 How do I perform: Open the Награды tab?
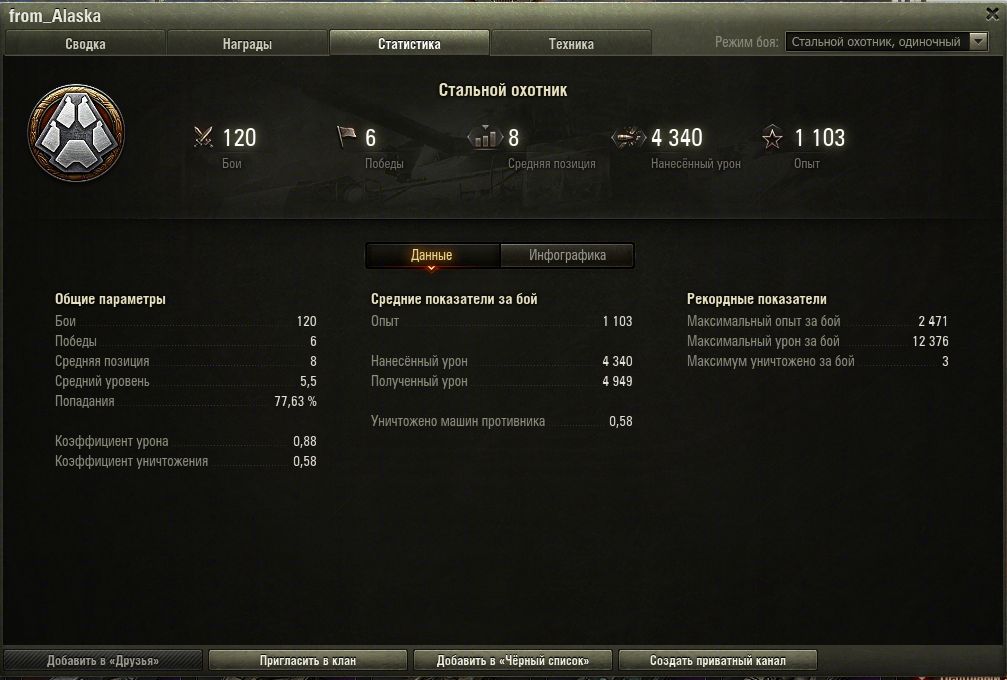(247, 44)
